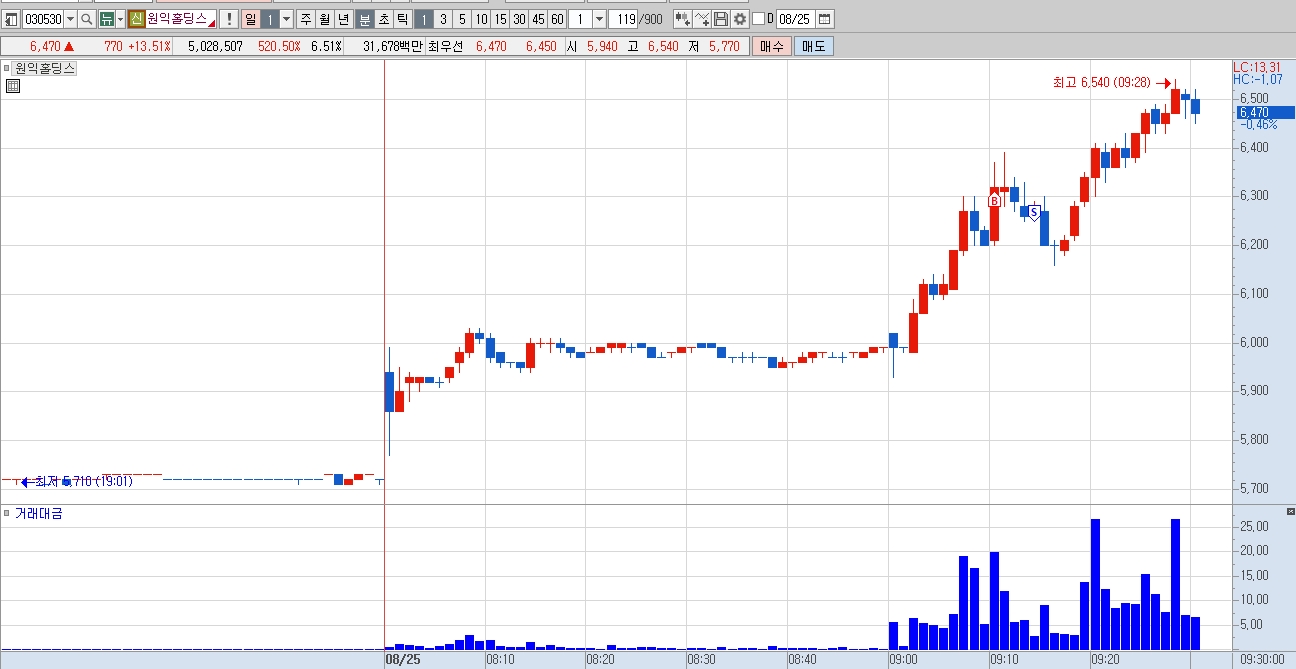Viewport: 1296px width, 669px height.
Task: Click the line indicator add icon
Action: tap(702, 19)
